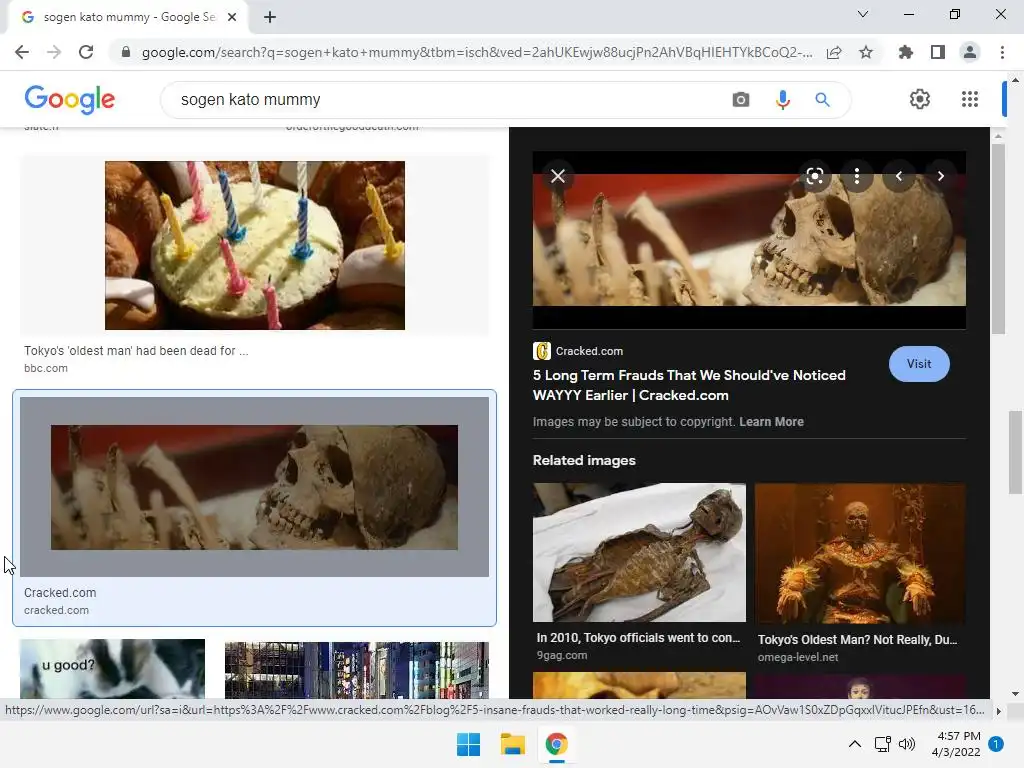
Task: Select the Cracked.com skull result image
Action: 254,487
